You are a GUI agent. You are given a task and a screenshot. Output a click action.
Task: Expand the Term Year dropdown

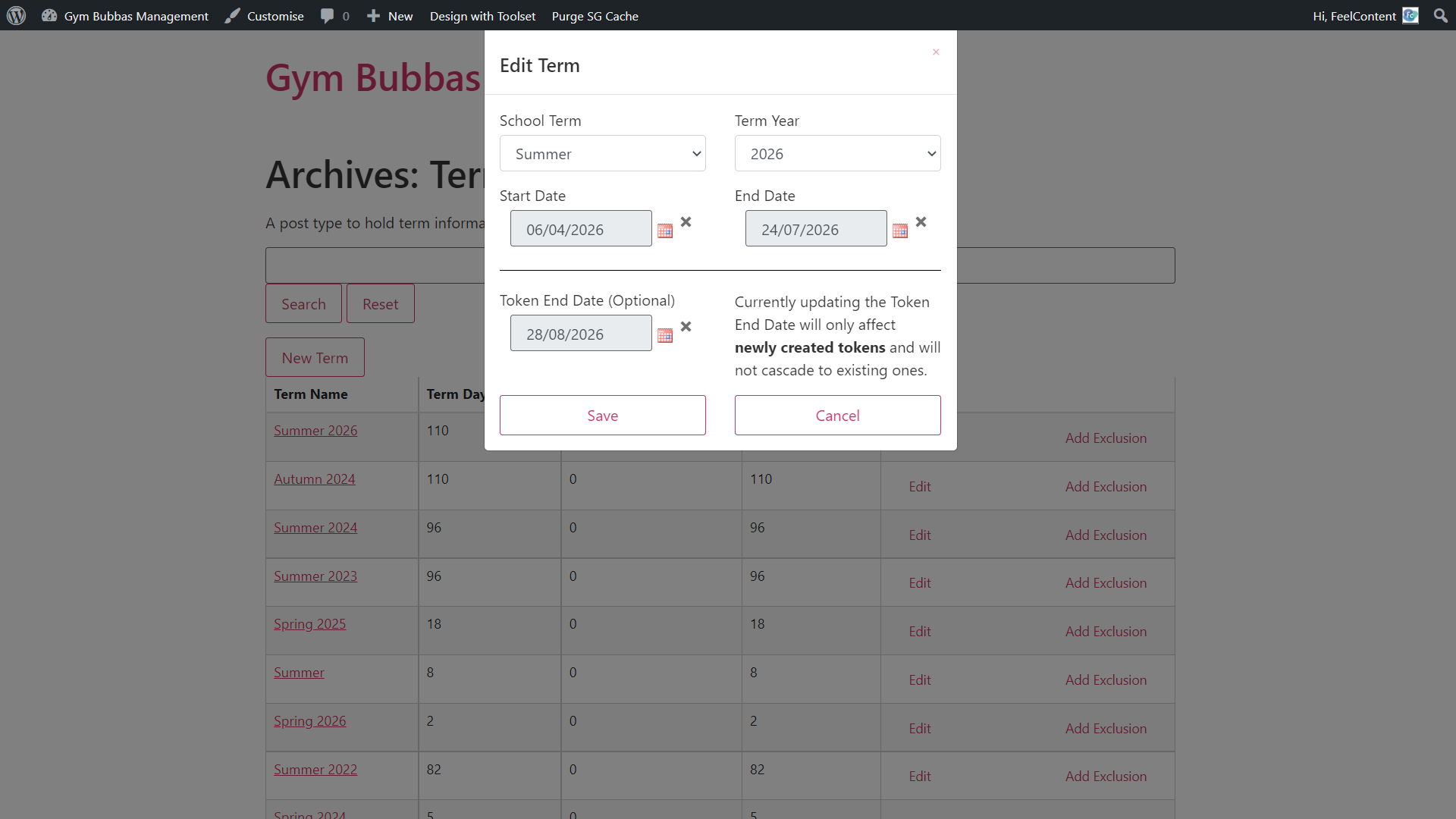click(838, 153)
